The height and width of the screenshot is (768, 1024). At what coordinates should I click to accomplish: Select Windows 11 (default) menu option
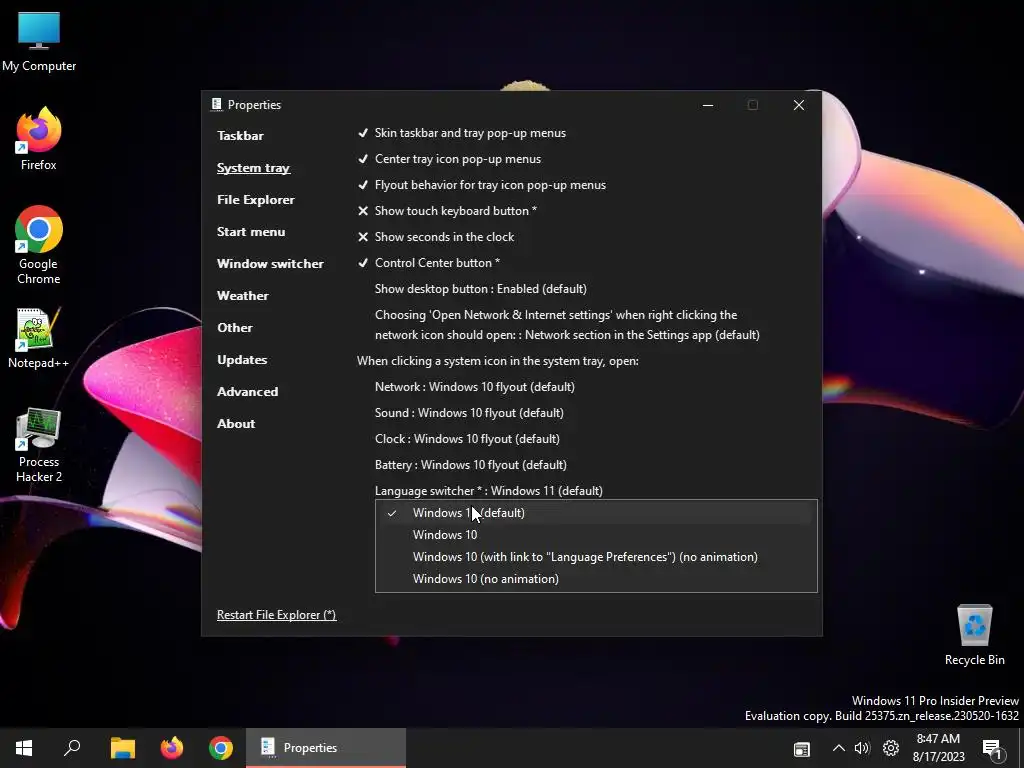click(x=596, y=513)
